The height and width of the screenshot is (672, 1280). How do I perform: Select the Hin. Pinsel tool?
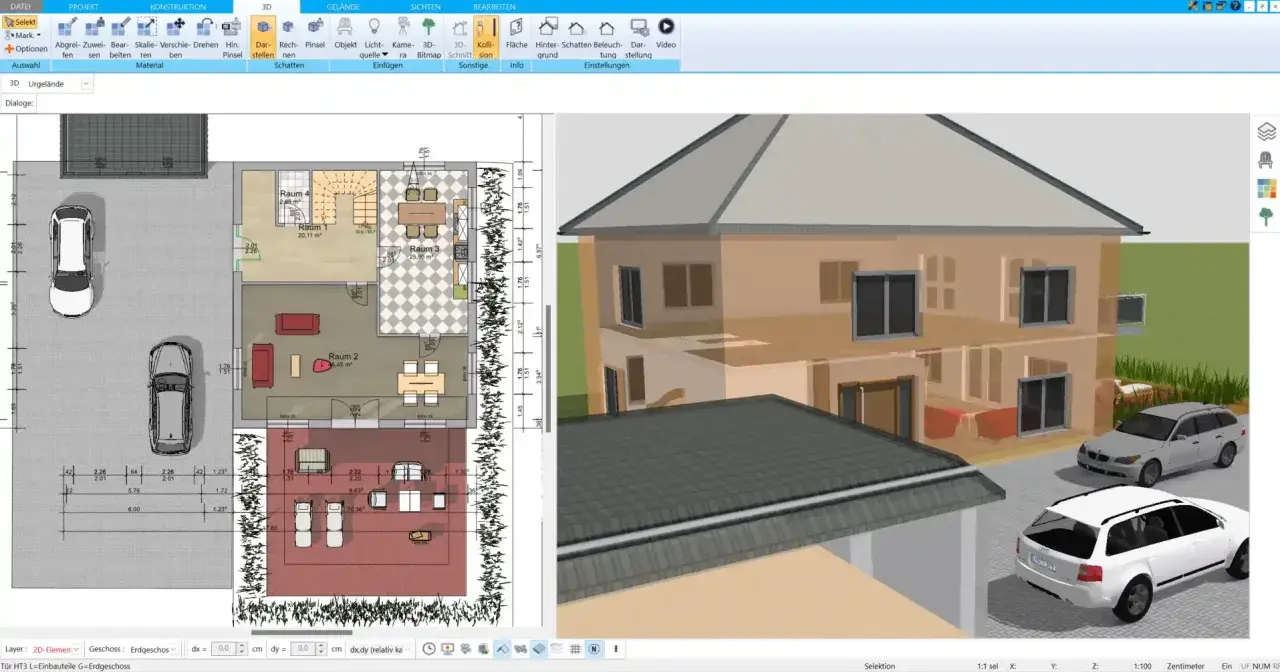coord(233,38)
